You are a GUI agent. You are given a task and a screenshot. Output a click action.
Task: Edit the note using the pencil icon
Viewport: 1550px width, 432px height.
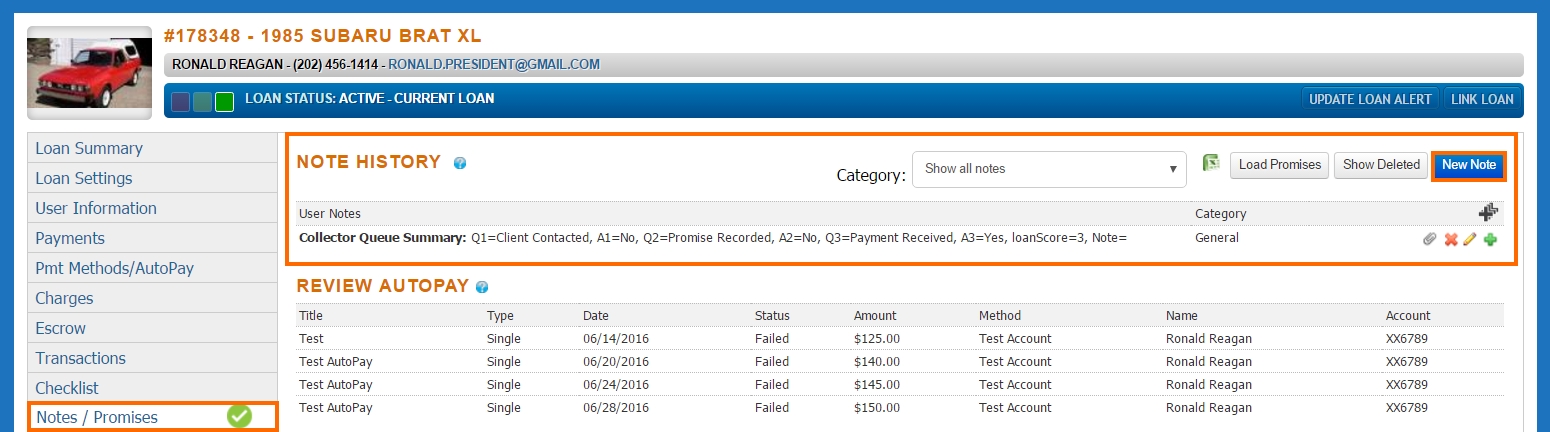1470,240
